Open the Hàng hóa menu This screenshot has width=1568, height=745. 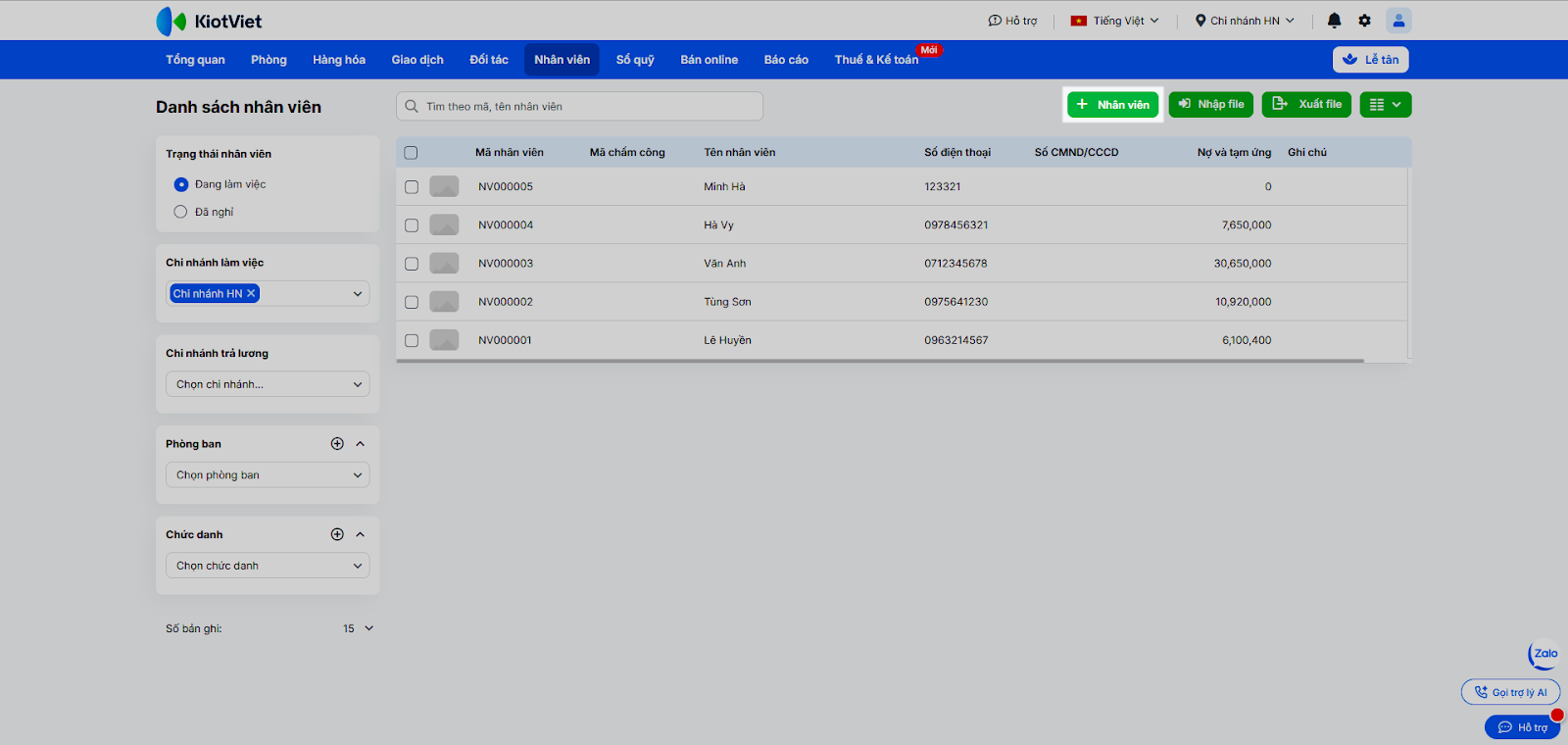pos(339,60)
